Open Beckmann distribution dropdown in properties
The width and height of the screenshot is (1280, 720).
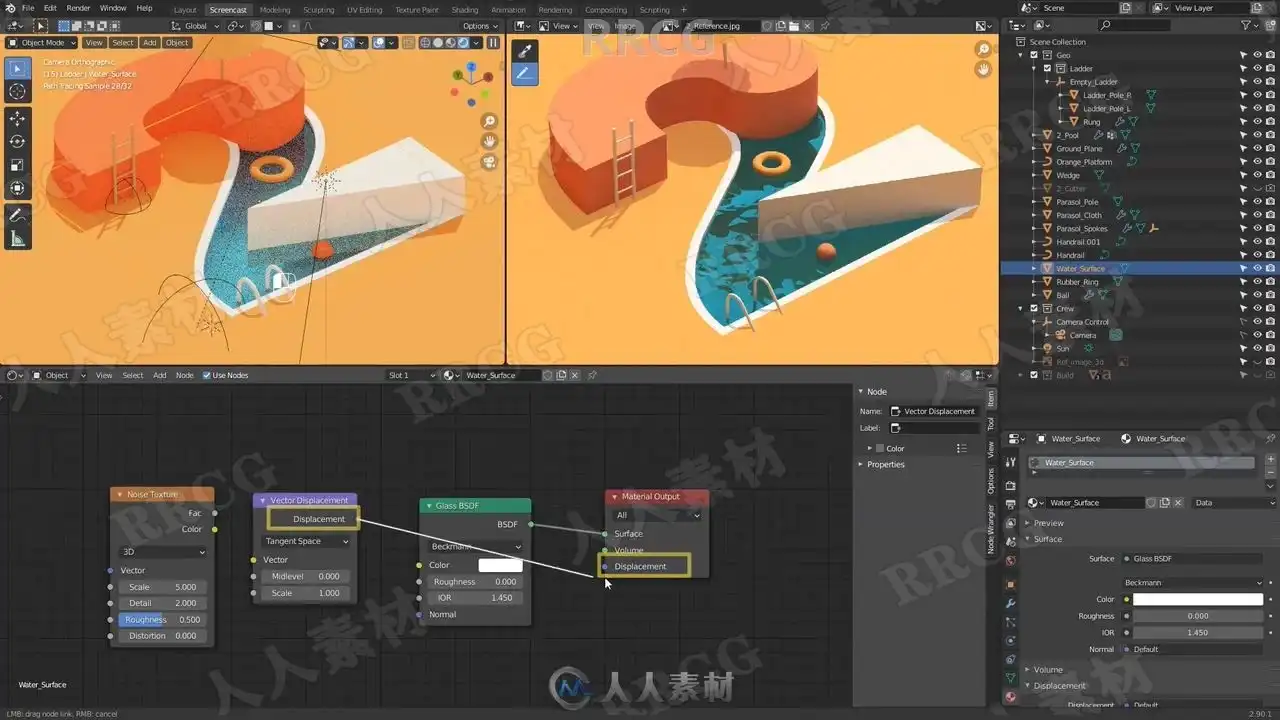click(x=1194, y=582)
